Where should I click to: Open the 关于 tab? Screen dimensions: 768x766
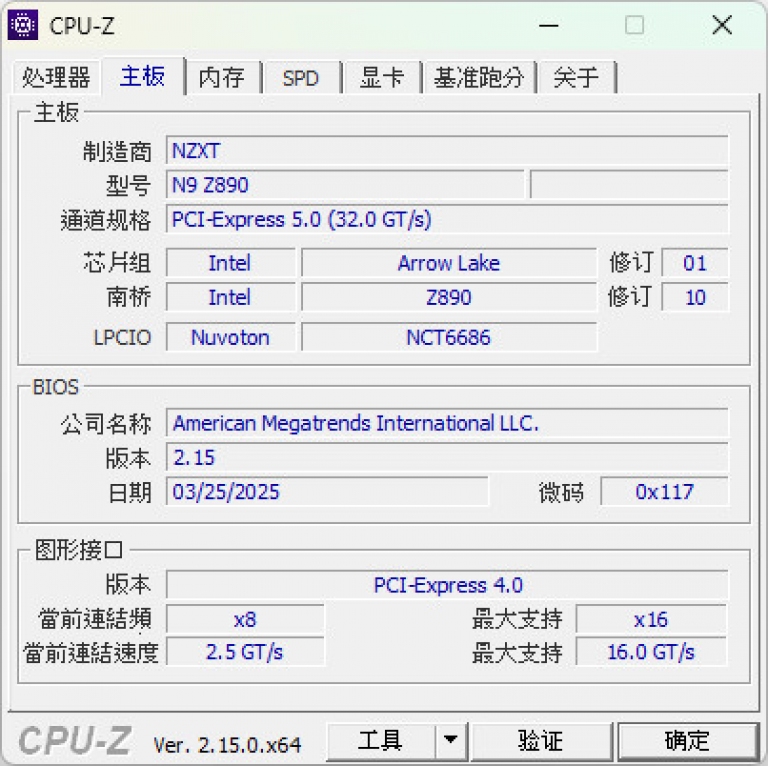coord(576,77)
